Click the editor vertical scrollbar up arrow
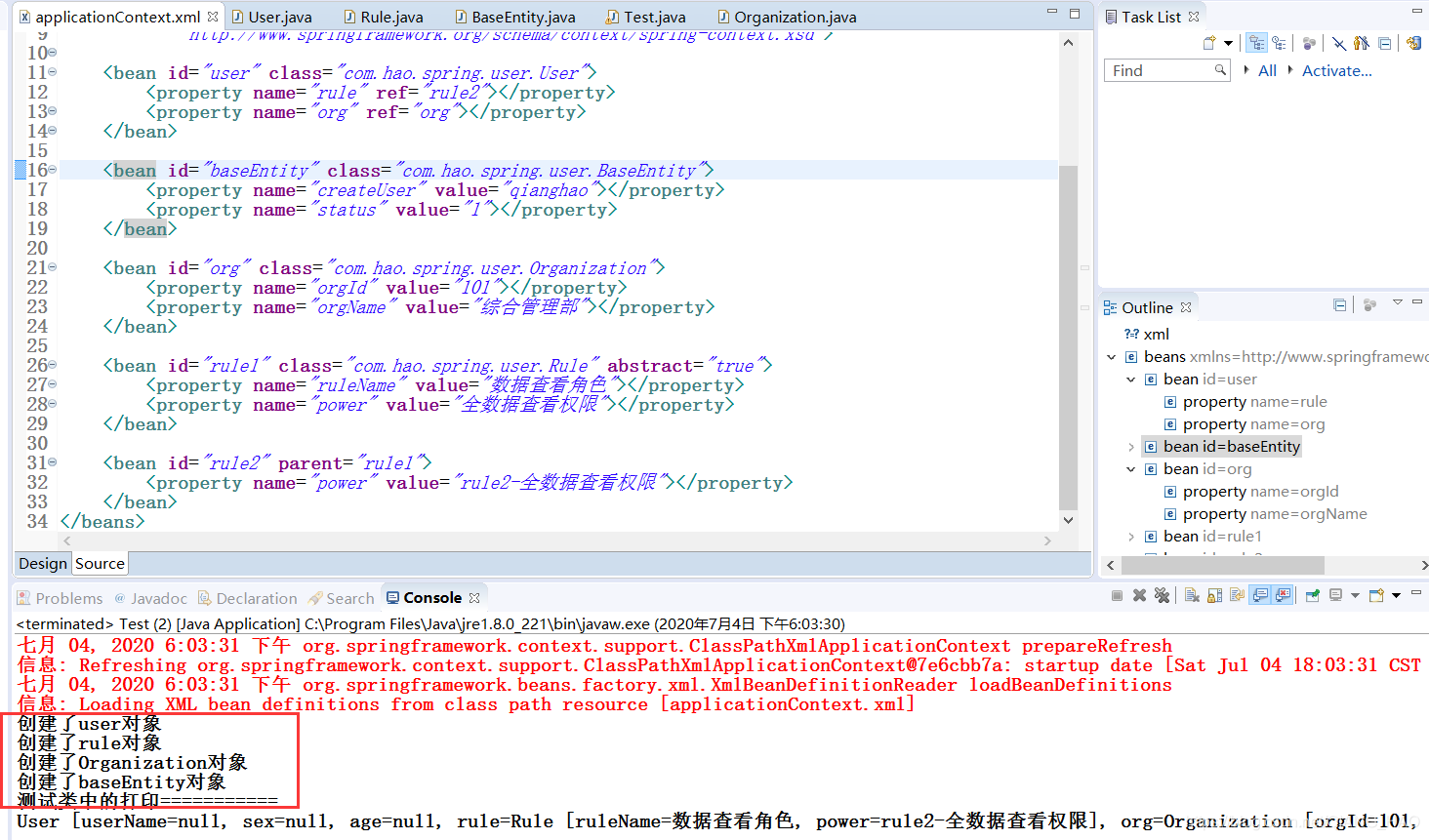The image size is (1429, 840). pos(1068,43)
